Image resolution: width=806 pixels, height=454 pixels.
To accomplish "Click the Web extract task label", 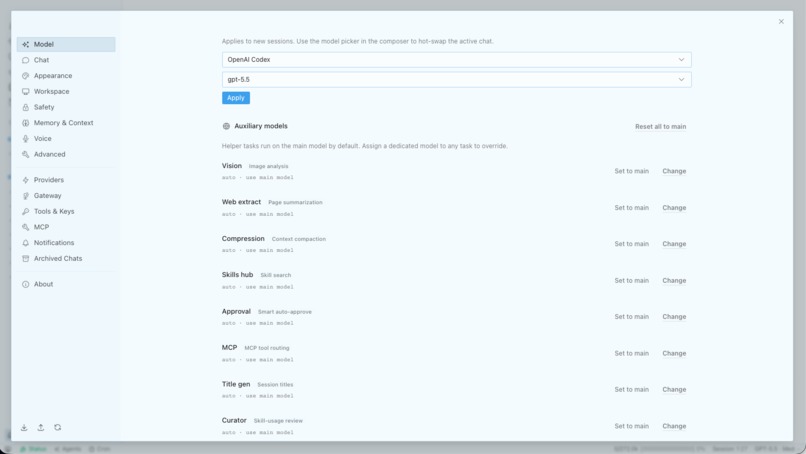I will point(241,202).
